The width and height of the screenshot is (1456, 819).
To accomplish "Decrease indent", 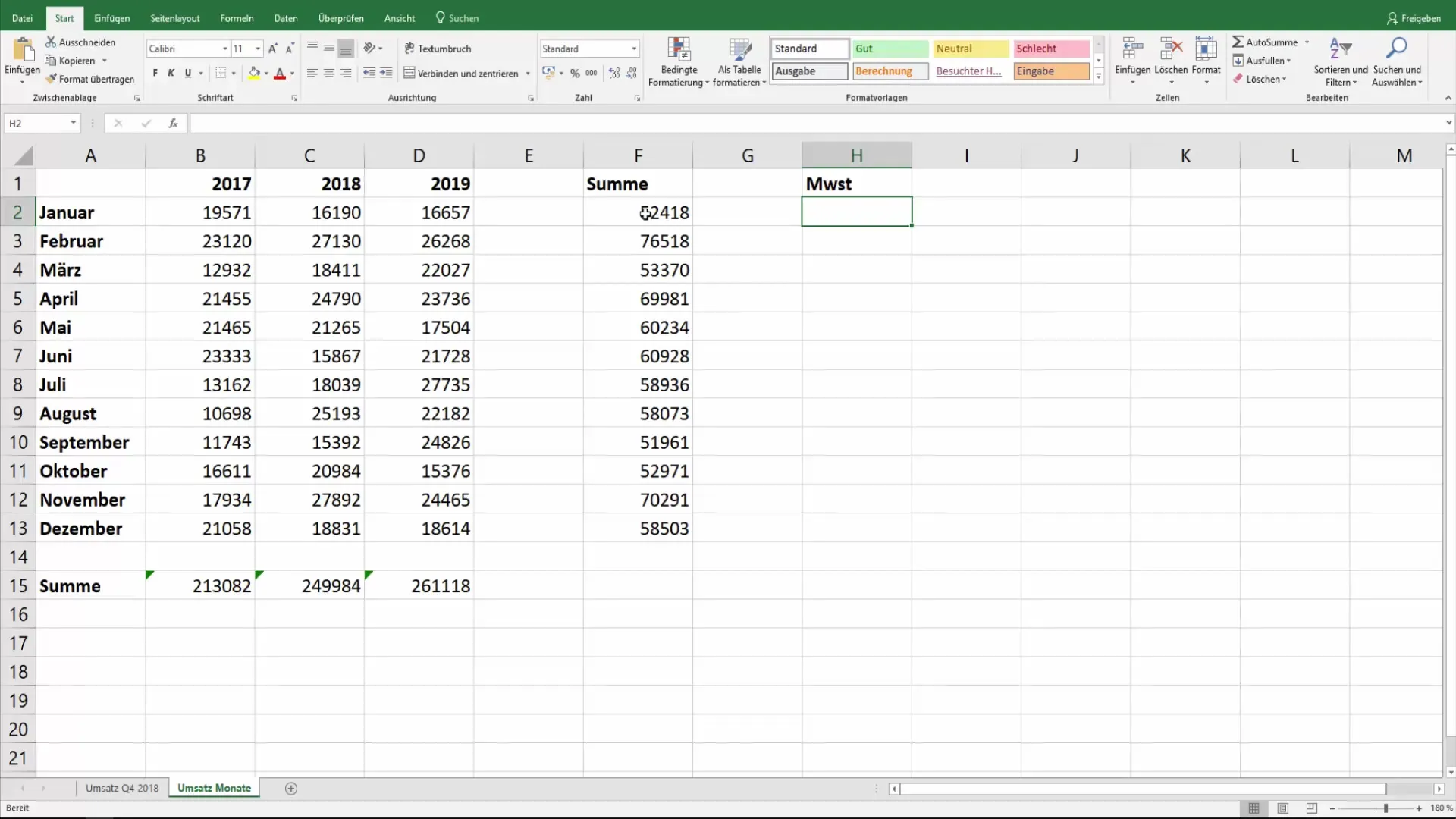I will coord(369,74).
